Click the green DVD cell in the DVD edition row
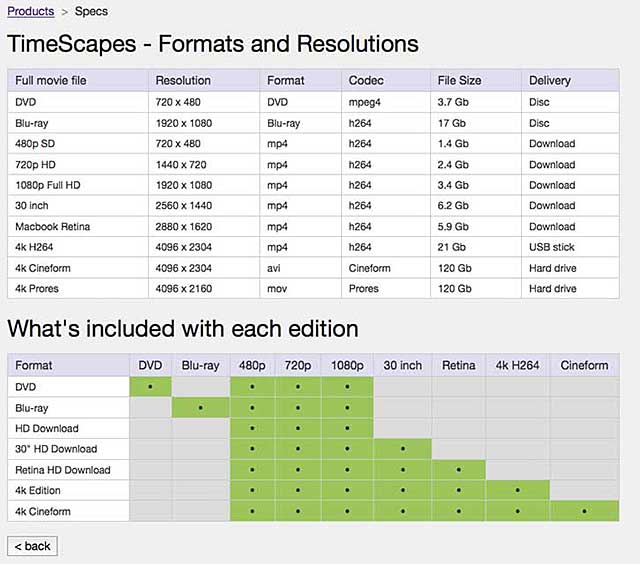 [x=150, y=386]
